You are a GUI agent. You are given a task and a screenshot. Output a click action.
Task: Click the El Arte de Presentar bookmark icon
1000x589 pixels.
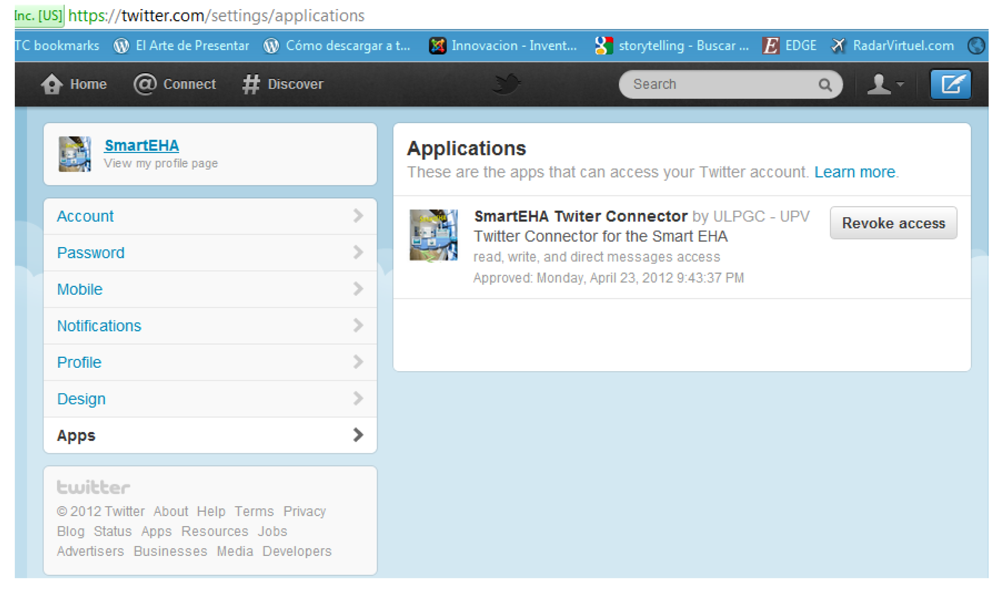point(121,46)
